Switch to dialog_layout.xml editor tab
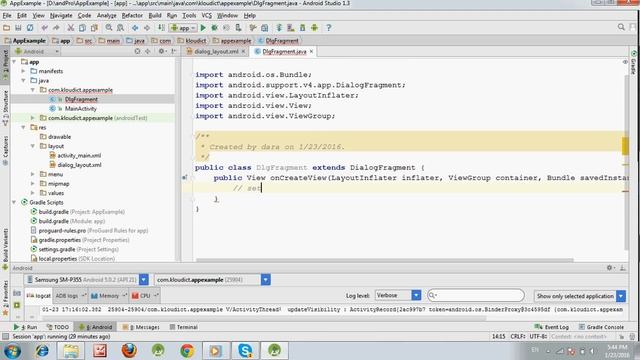The image size is (640, 360). point(216,51)
